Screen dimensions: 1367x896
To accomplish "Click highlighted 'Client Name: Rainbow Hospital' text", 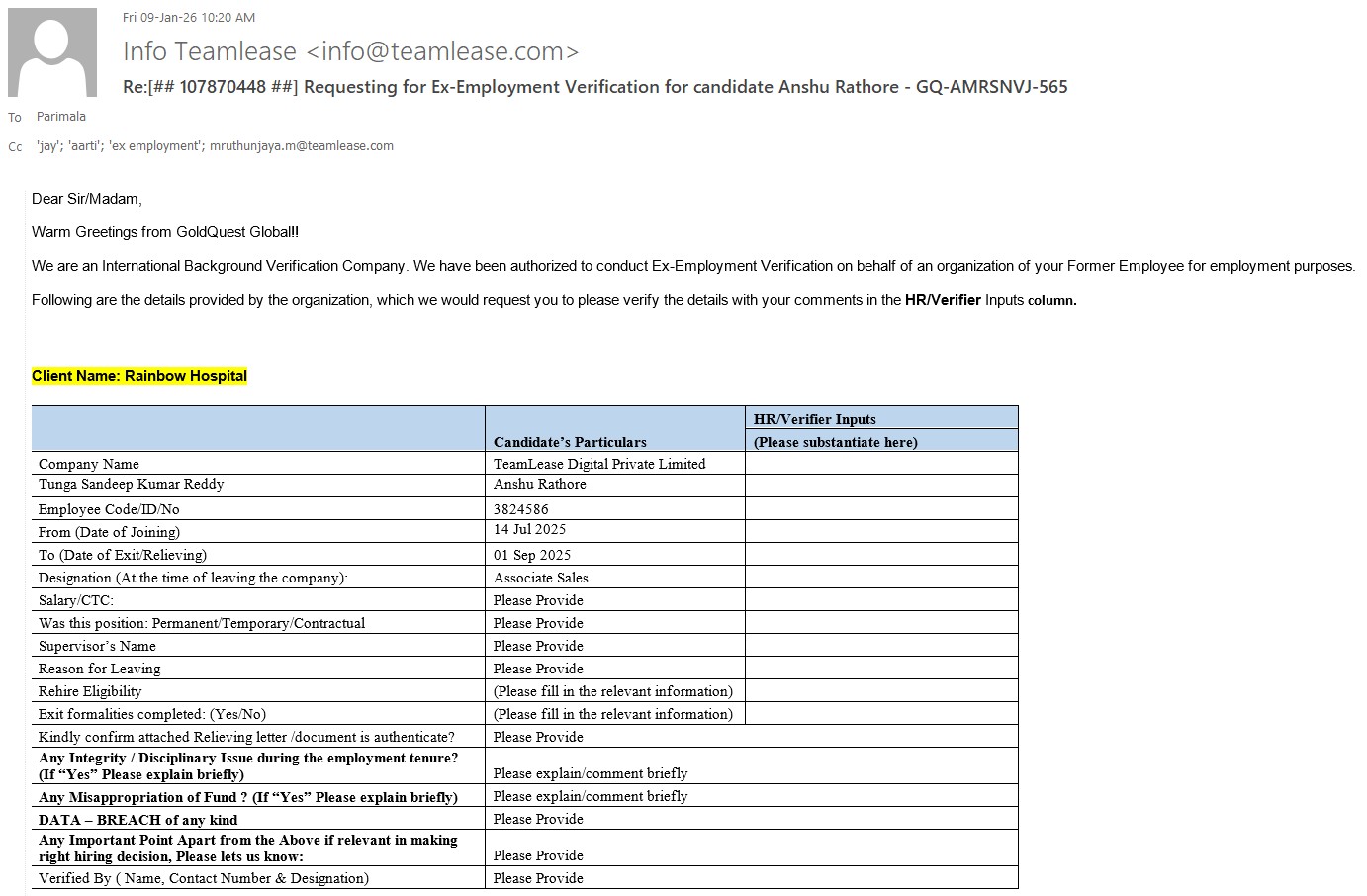I will (x=139, y=376).
